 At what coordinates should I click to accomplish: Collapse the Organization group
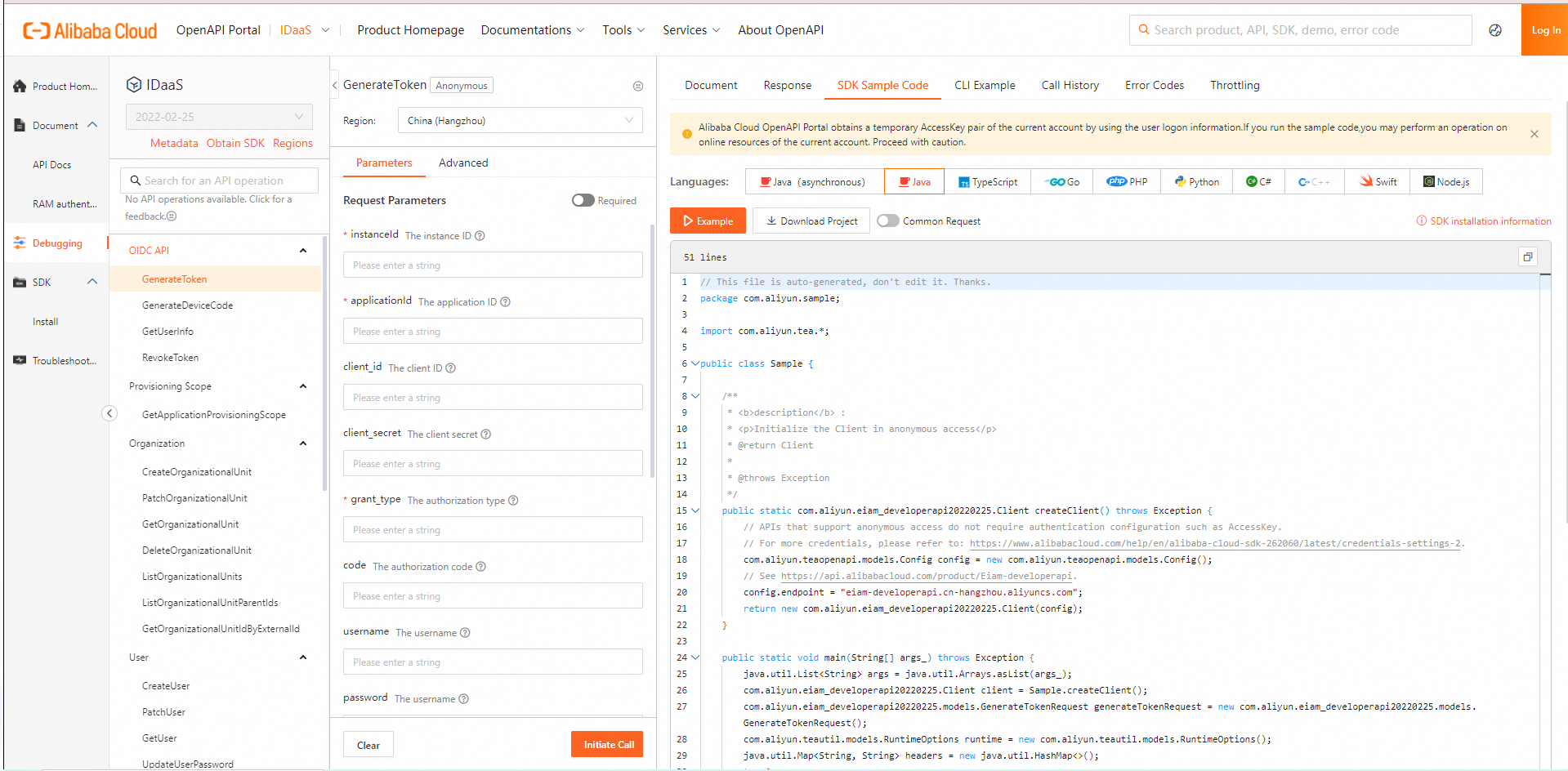click(x=303, y=443)
